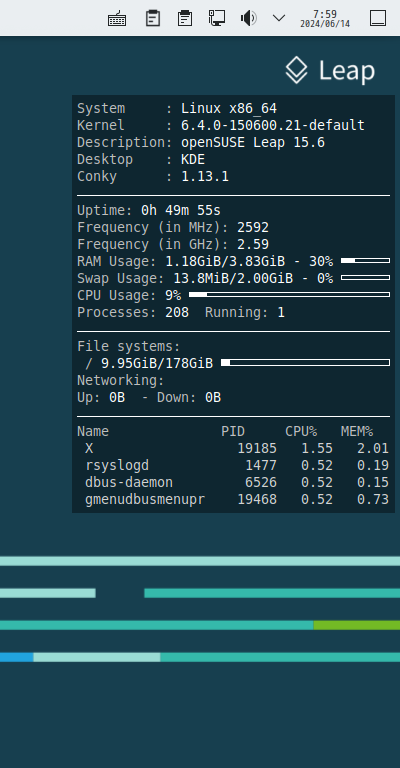The image size is (400, 768).
Task: Select the gmenudbusmenupr process row
Action: point(233,500)
